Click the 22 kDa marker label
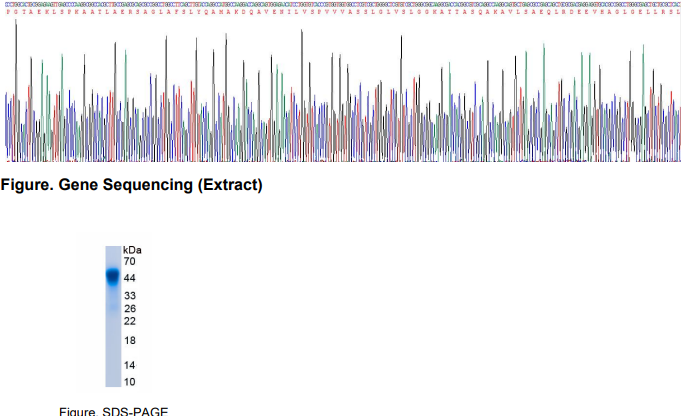The height and width of the screenshot is (416, 691). click(x=130, y=321)
